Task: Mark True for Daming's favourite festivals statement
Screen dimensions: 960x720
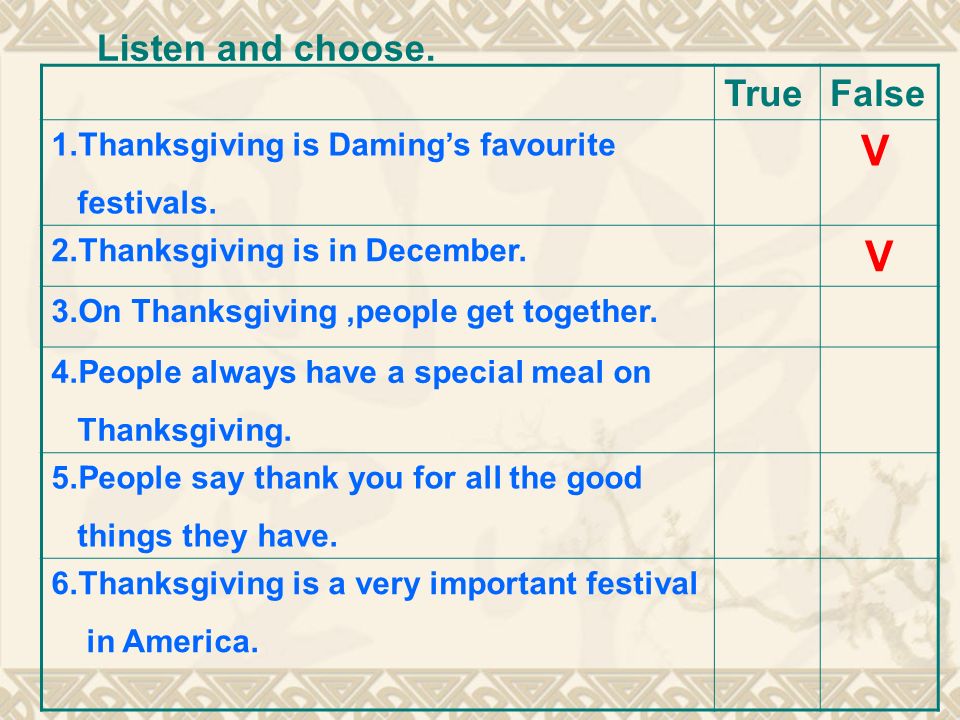Action: click(x=767, y=173)
